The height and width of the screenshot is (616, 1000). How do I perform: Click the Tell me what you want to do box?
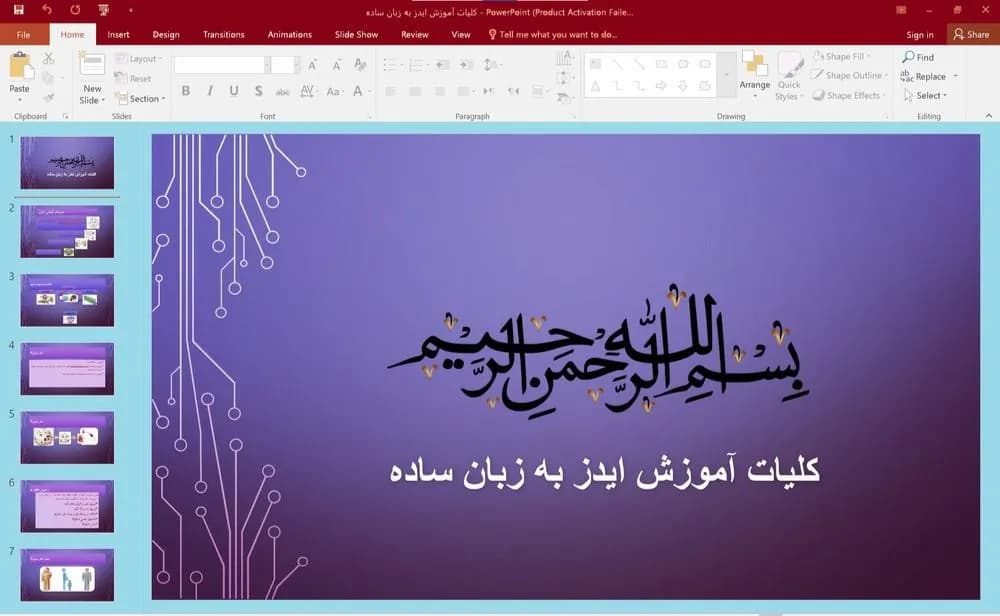click(x=553, y=34)
